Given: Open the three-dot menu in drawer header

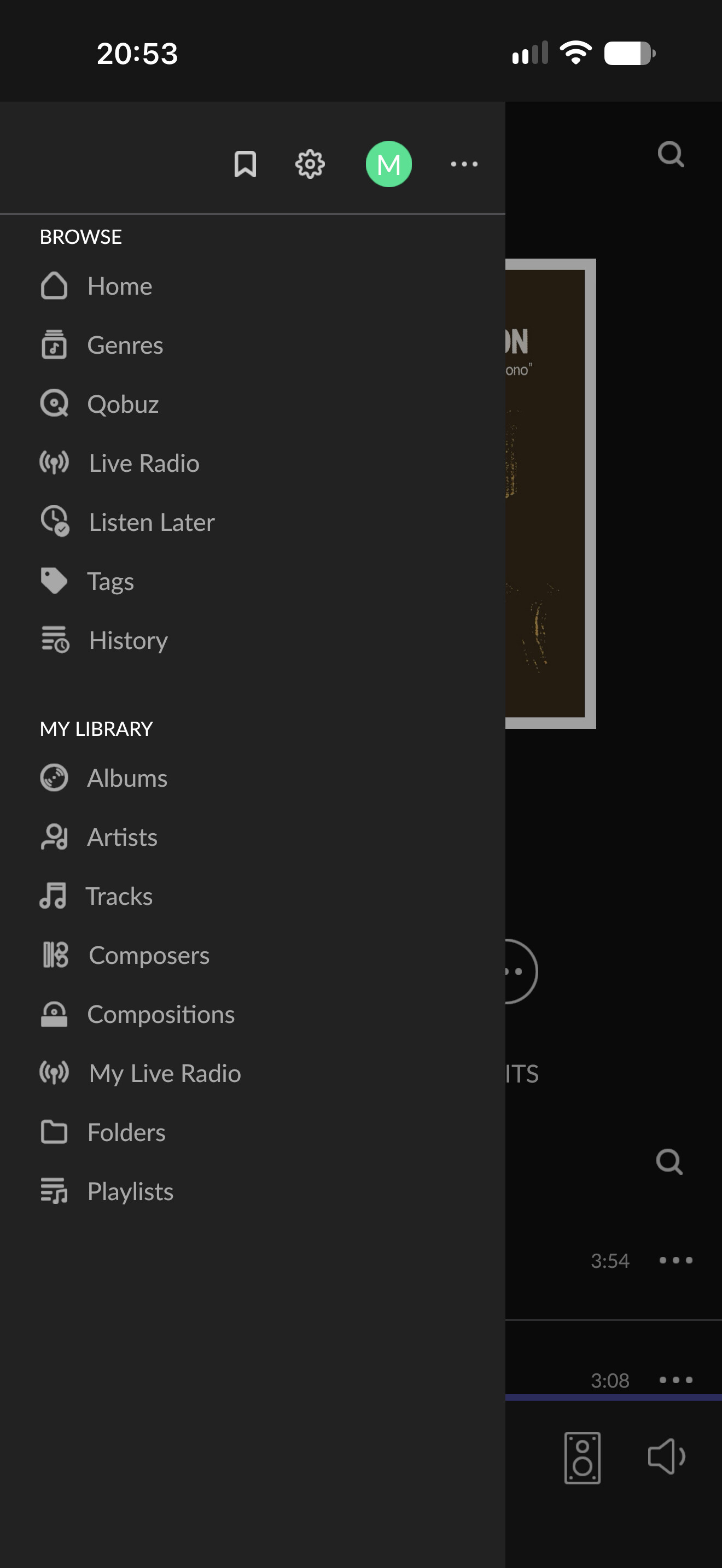Looking at the screenshot, I should point(464,163).
